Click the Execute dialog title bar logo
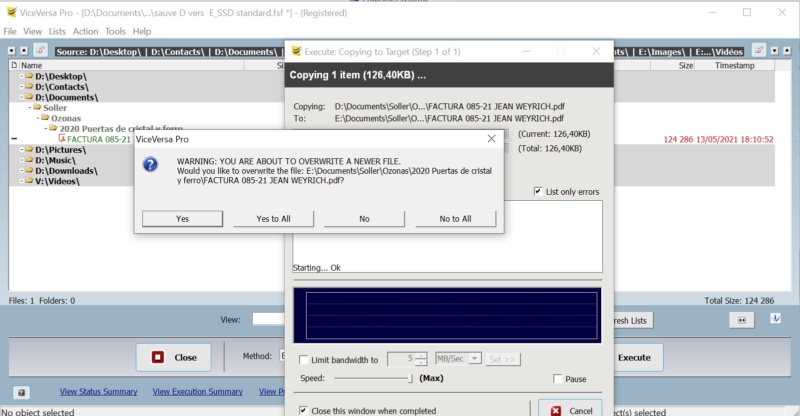The width and height of the screenshot is (800, 416). tap(296, 51)
